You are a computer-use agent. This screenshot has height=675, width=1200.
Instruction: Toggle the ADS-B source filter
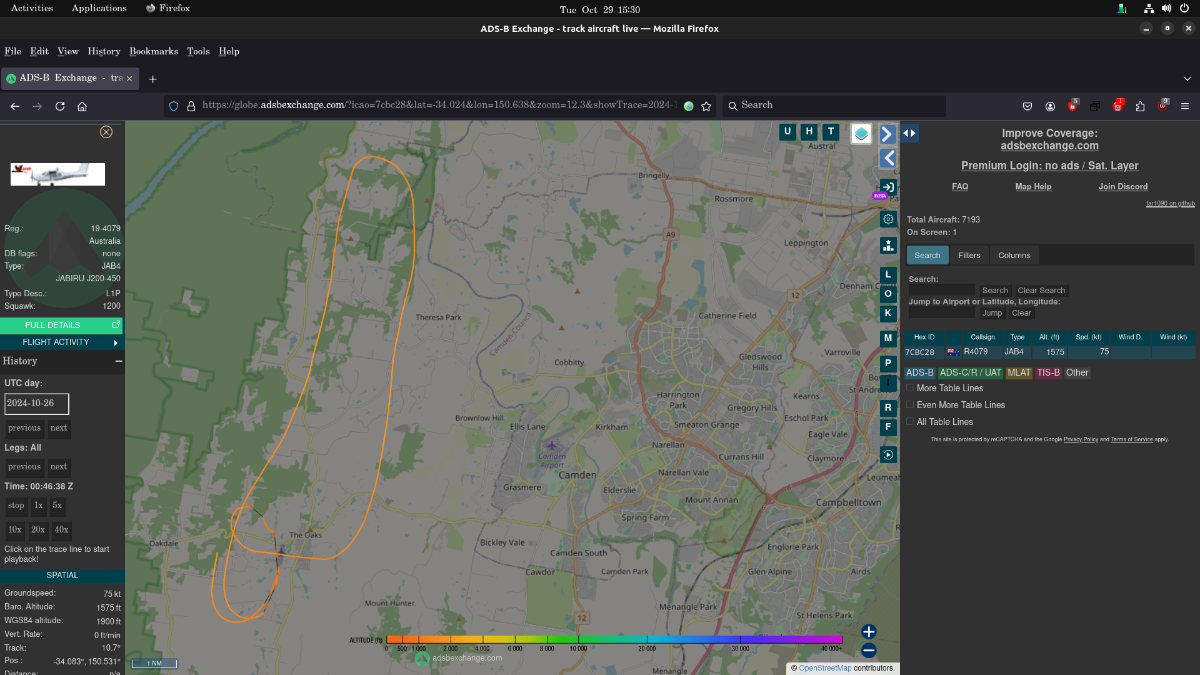(x=920, y=373)
